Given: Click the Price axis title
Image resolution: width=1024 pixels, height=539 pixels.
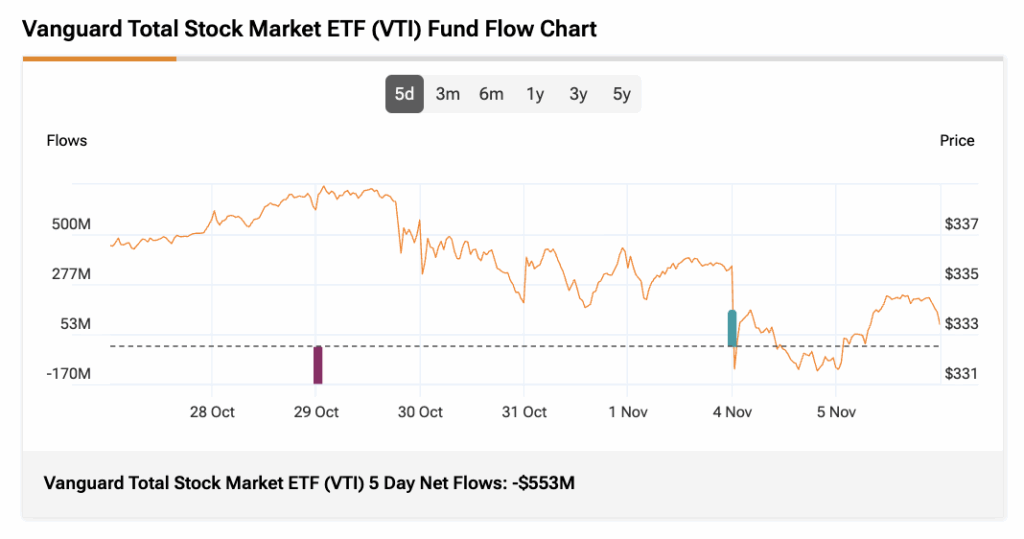Looking at the screenshot, I should point(957,141).
